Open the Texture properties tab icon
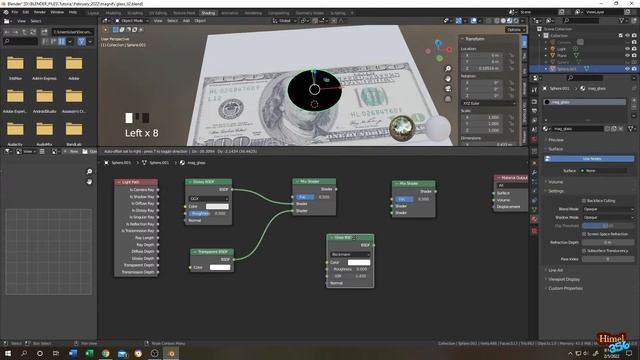The image size is (640, 360). point(534,231)
